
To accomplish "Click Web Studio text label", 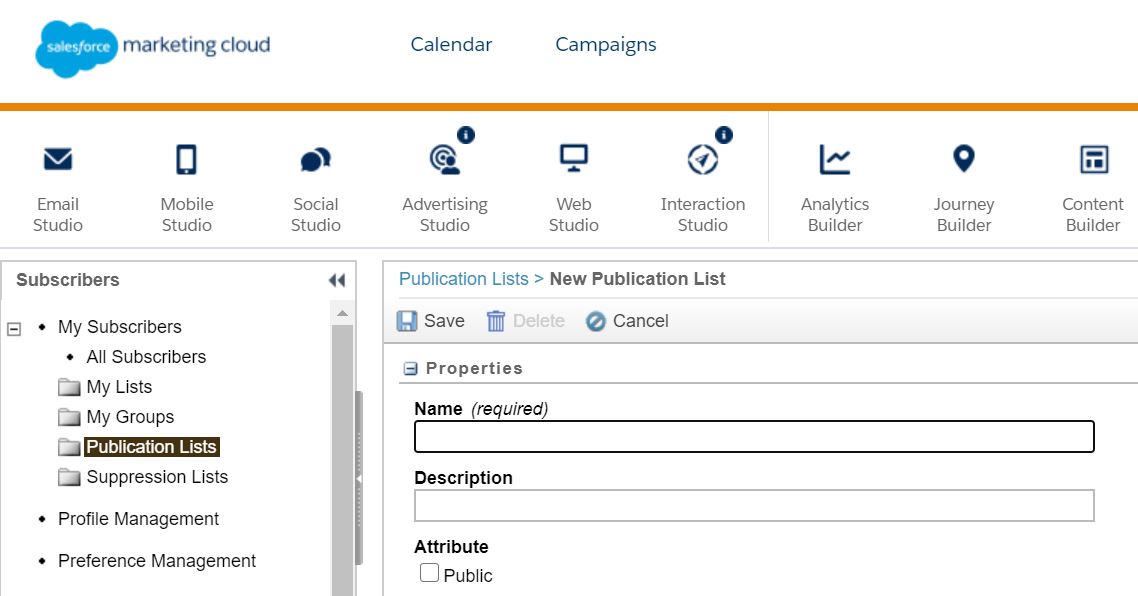I will pos(573,215).
